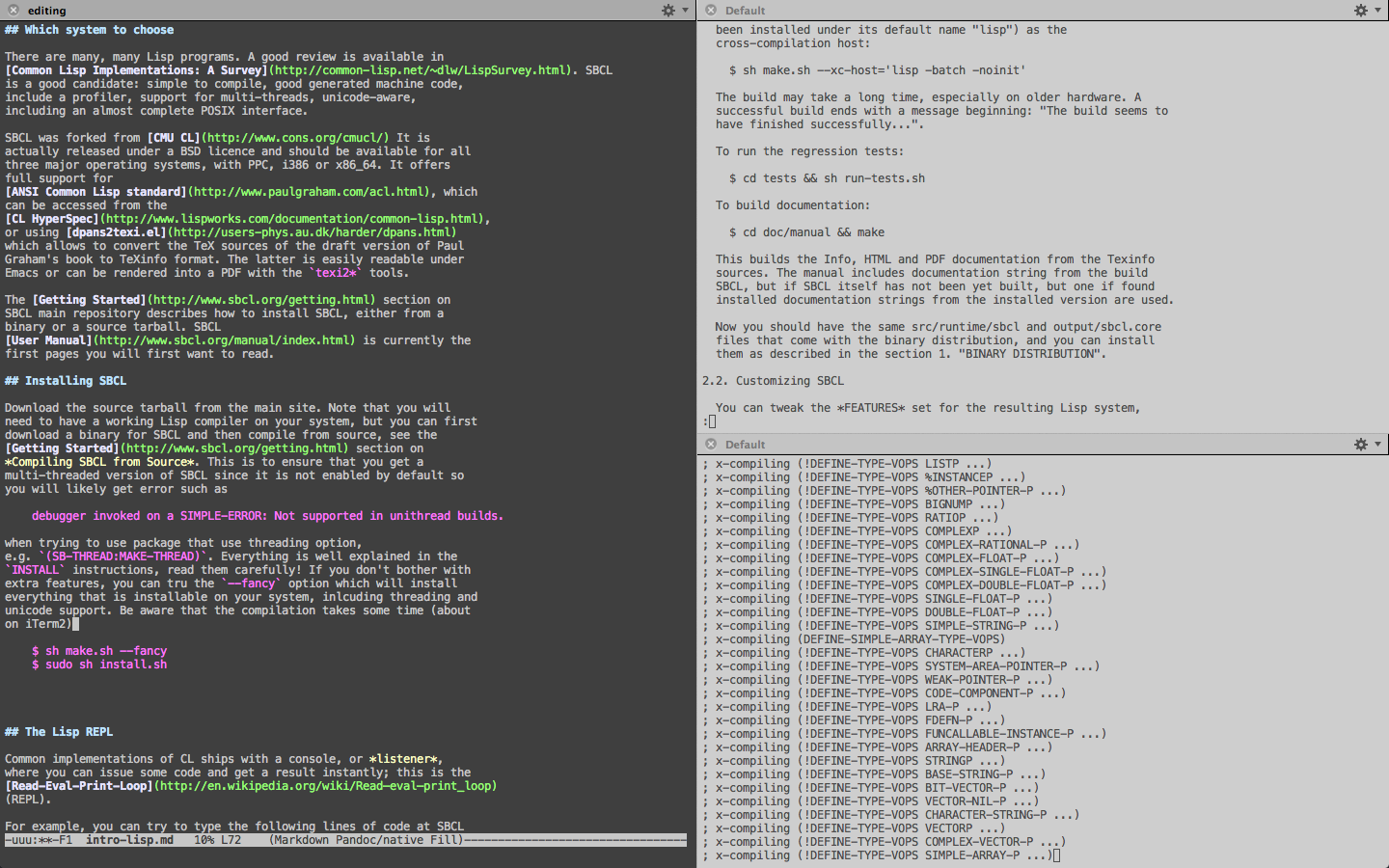The image size is (1389, 868).
Task: Click the 'sh make.sh --fancy' command line
Action: pyautogui.click(x=105, y=651)
